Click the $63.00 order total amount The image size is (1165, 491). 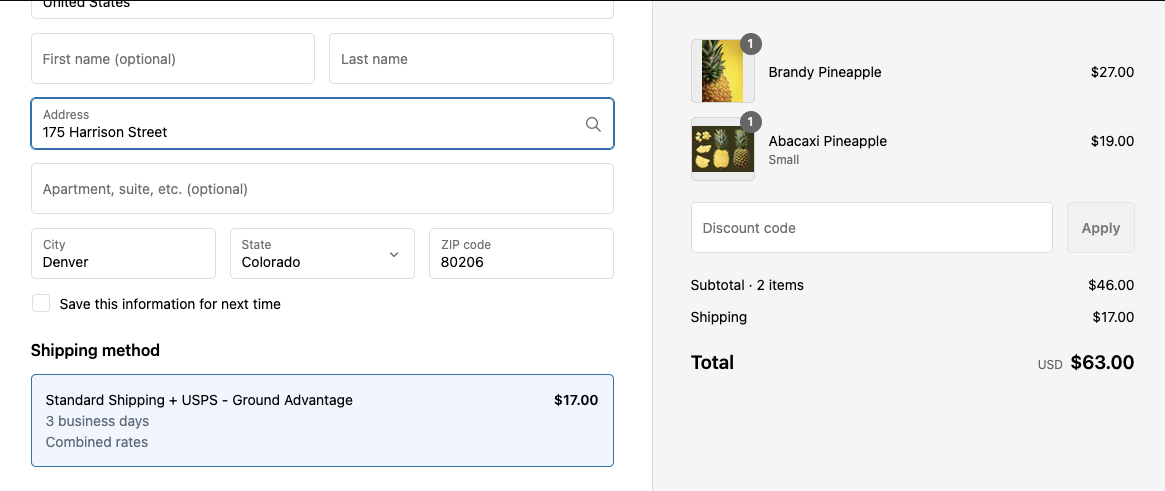pos(1102,363)
